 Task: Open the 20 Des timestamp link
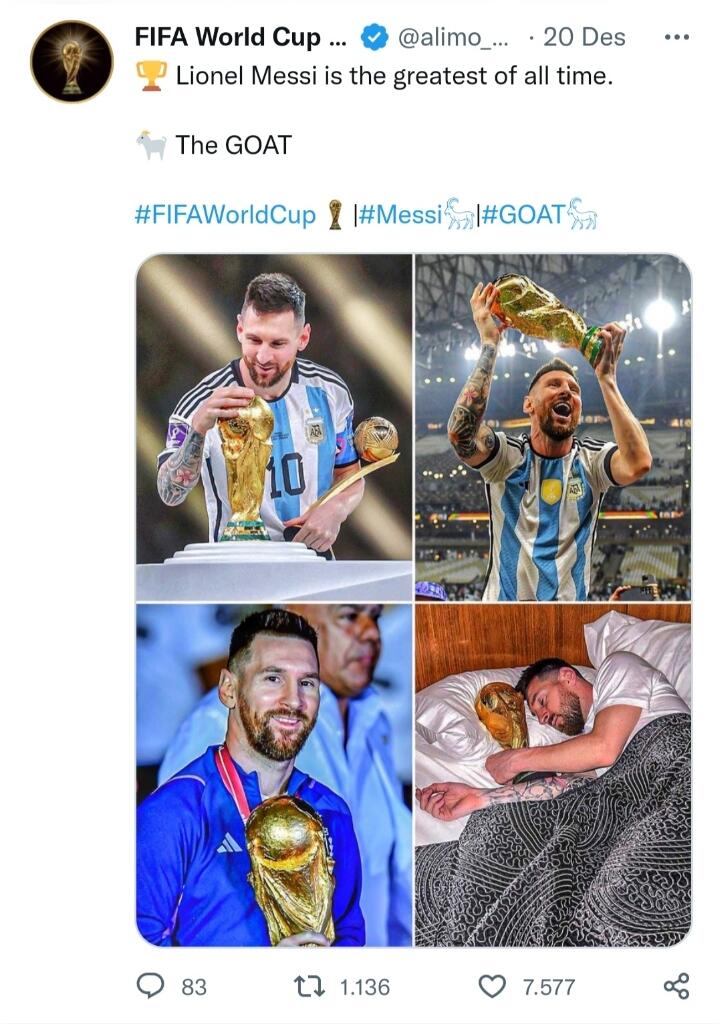584,37
